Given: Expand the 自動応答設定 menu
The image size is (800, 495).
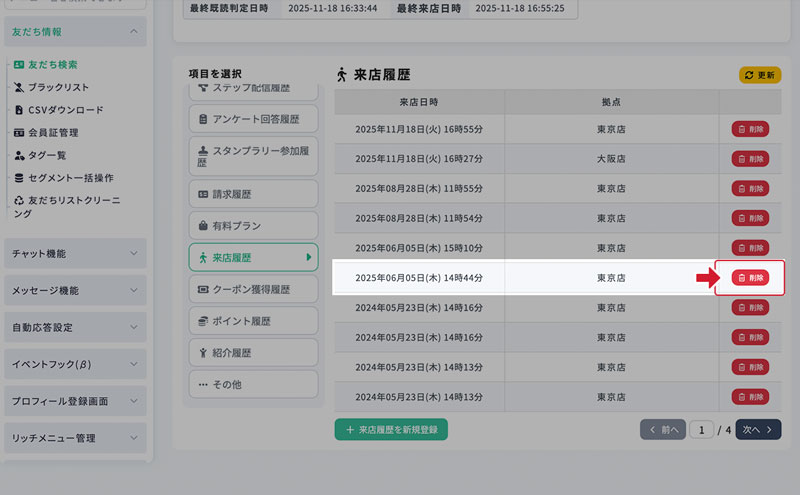Looking at the screenshot, I should click(75, 327).
